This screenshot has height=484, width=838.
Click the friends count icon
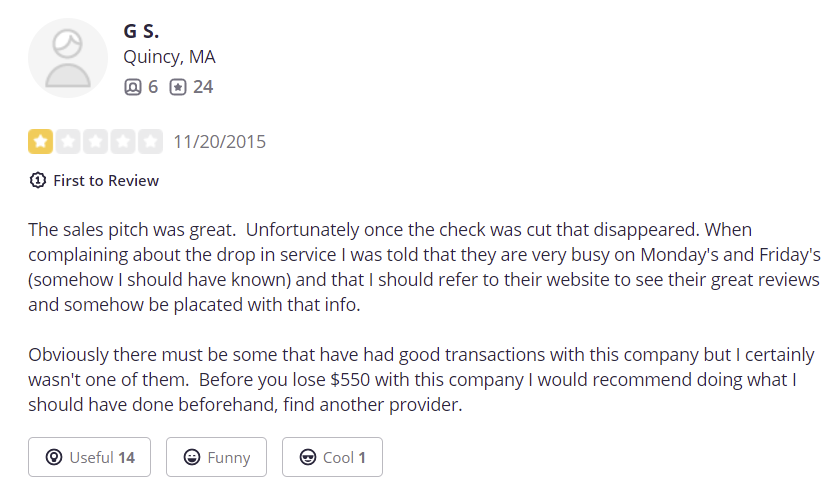point(133,87)
